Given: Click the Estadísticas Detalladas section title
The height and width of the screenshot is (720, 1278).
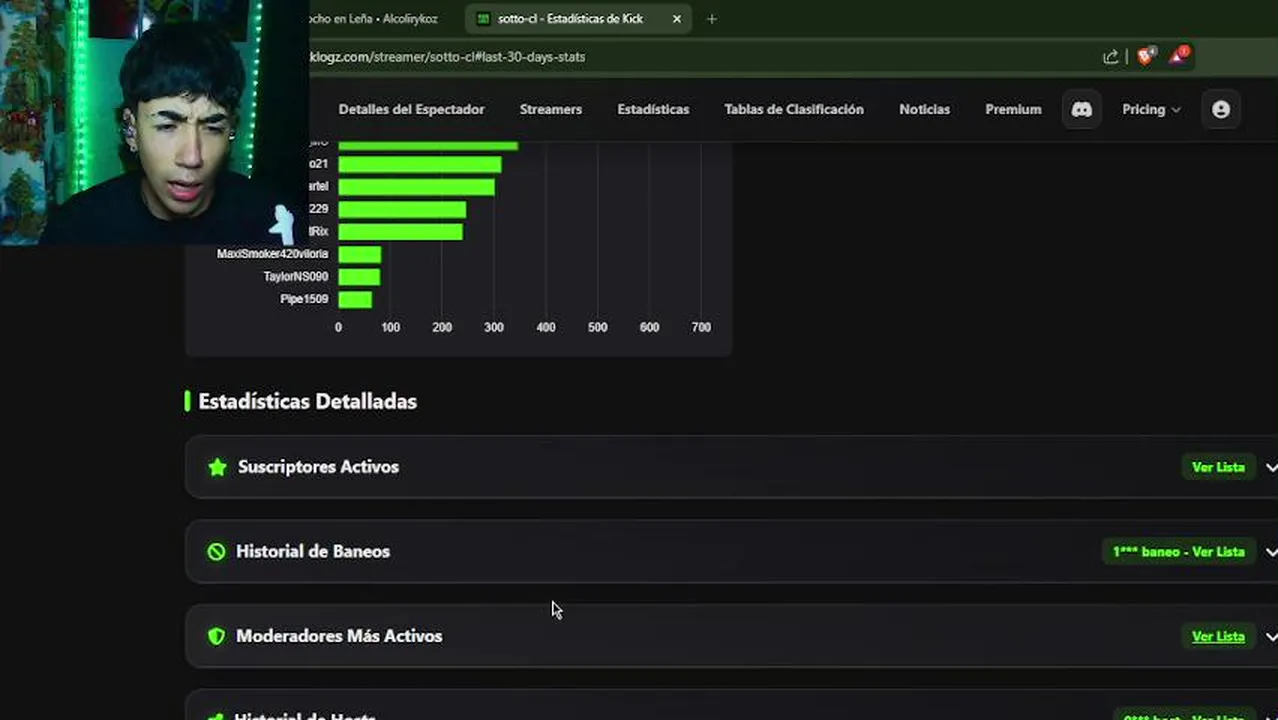Looking at the screenshot, I should 307,401.
